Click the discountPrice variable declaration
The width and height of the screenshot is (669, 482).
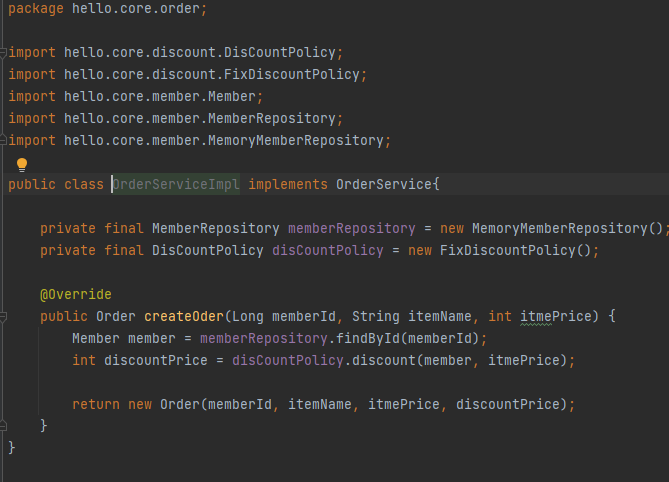pyautogui.click(x=156, y=360)
